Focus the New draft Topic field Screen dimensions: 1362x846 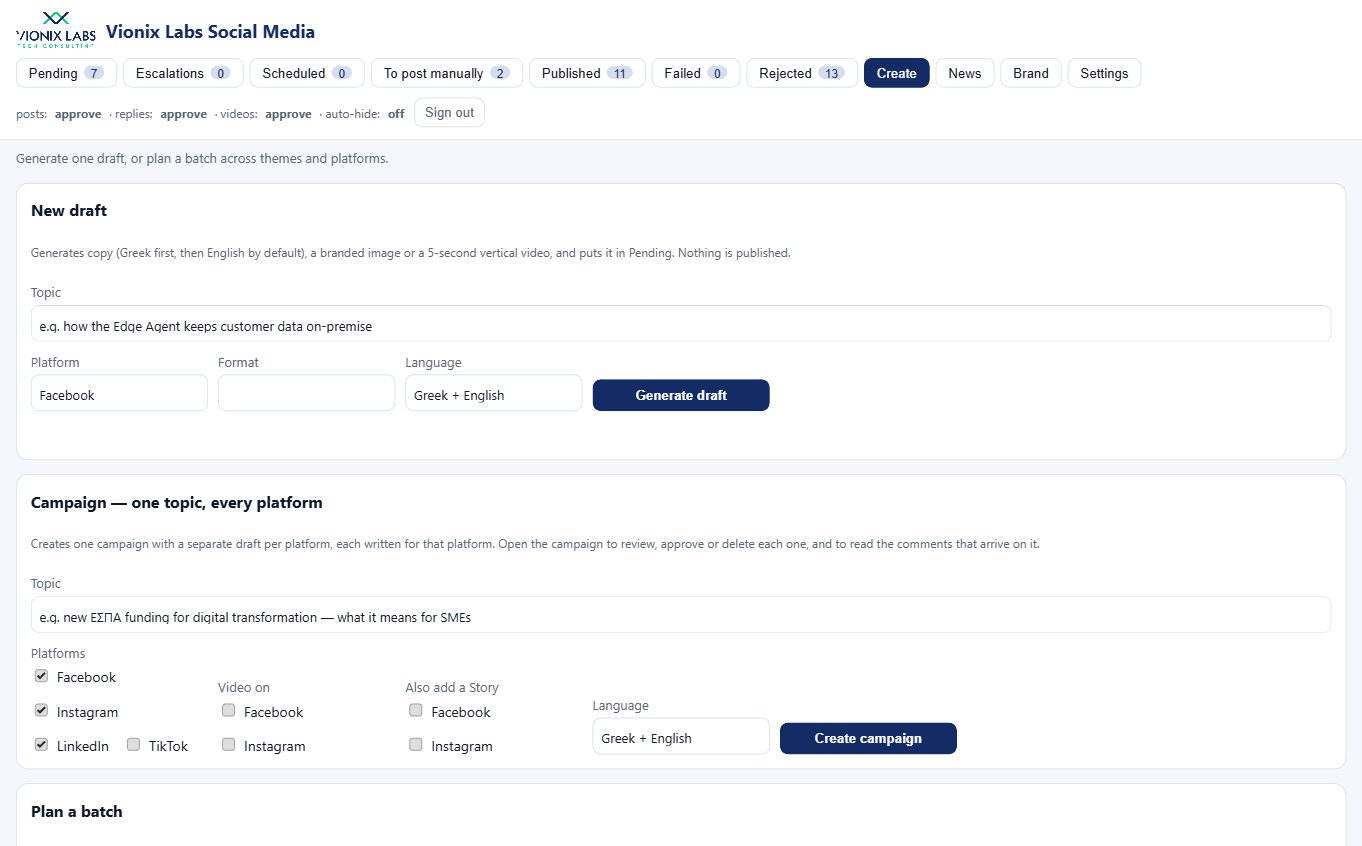click(x=681, y=324)
